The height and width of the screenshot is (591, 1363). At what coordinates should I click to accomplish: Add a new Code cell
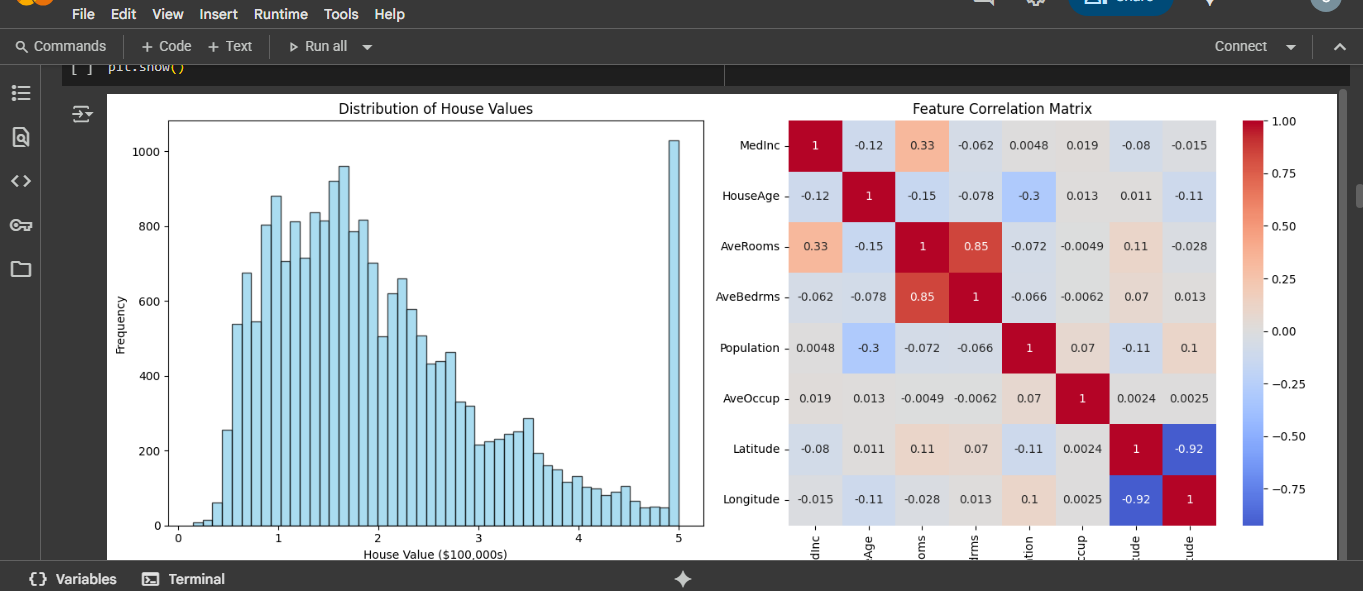point(166,46)
